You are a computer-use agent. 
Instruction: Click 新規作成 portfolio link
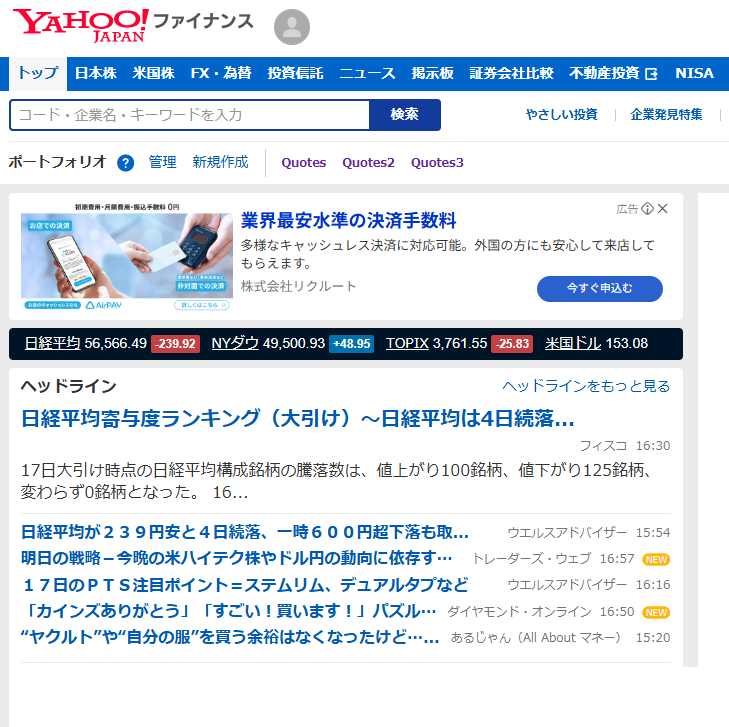220,162
